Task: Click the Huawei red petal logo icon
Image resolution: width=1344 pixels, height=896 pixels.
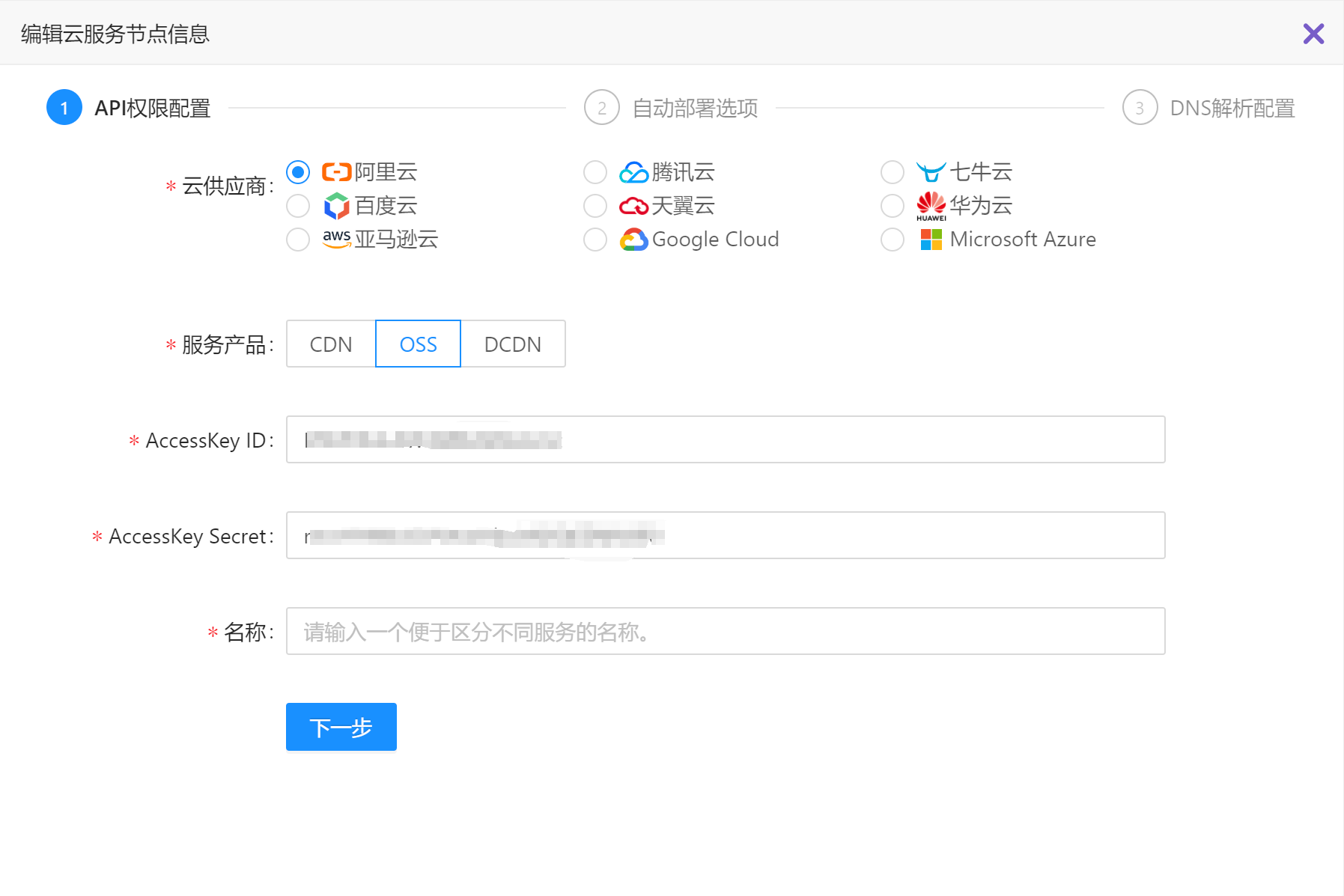Action: pyautogui.click(x=931, y=206)
